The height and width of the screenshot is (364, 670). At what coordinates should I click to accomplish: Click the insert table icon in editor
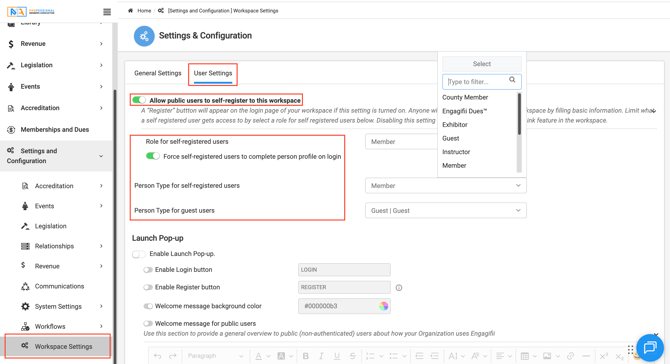point(525,356)
